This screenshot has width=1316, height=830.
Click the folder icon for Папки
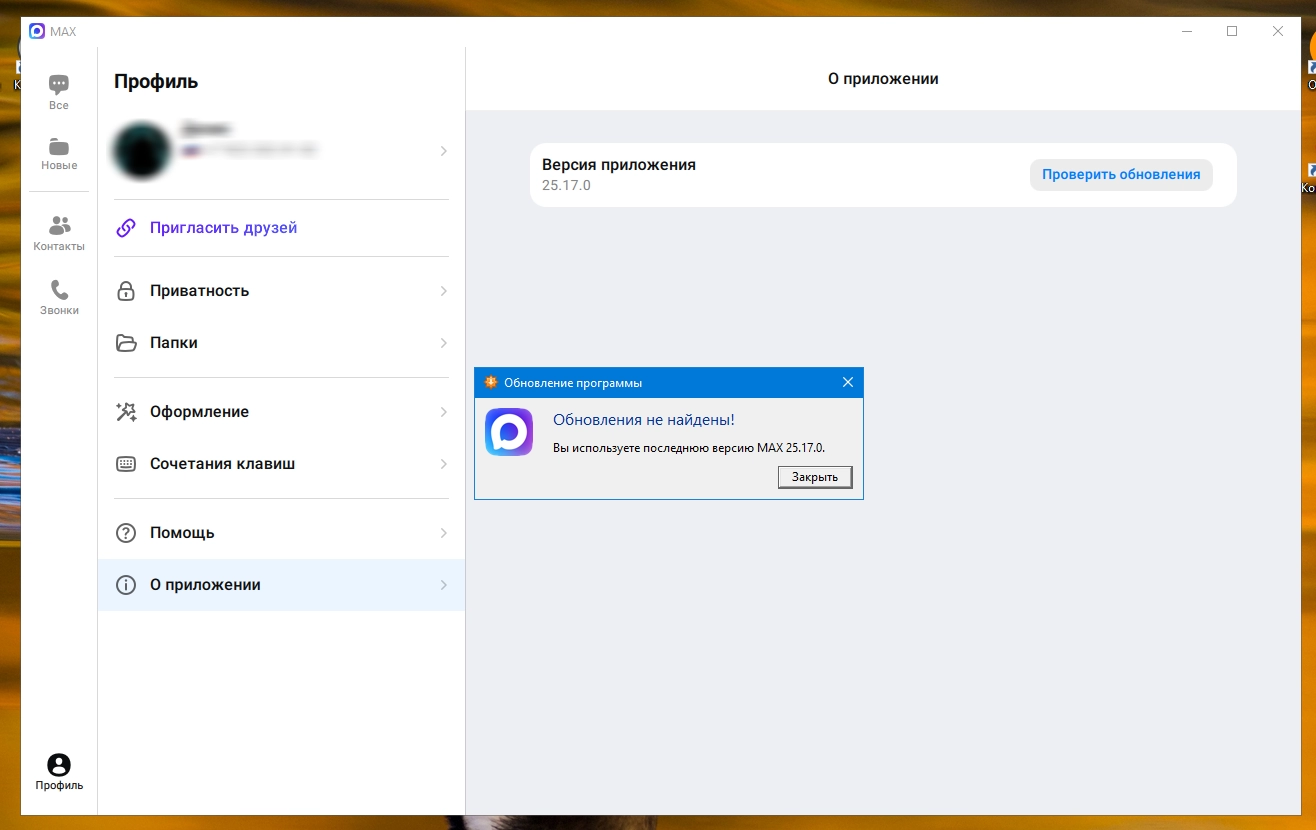point(126,343)
